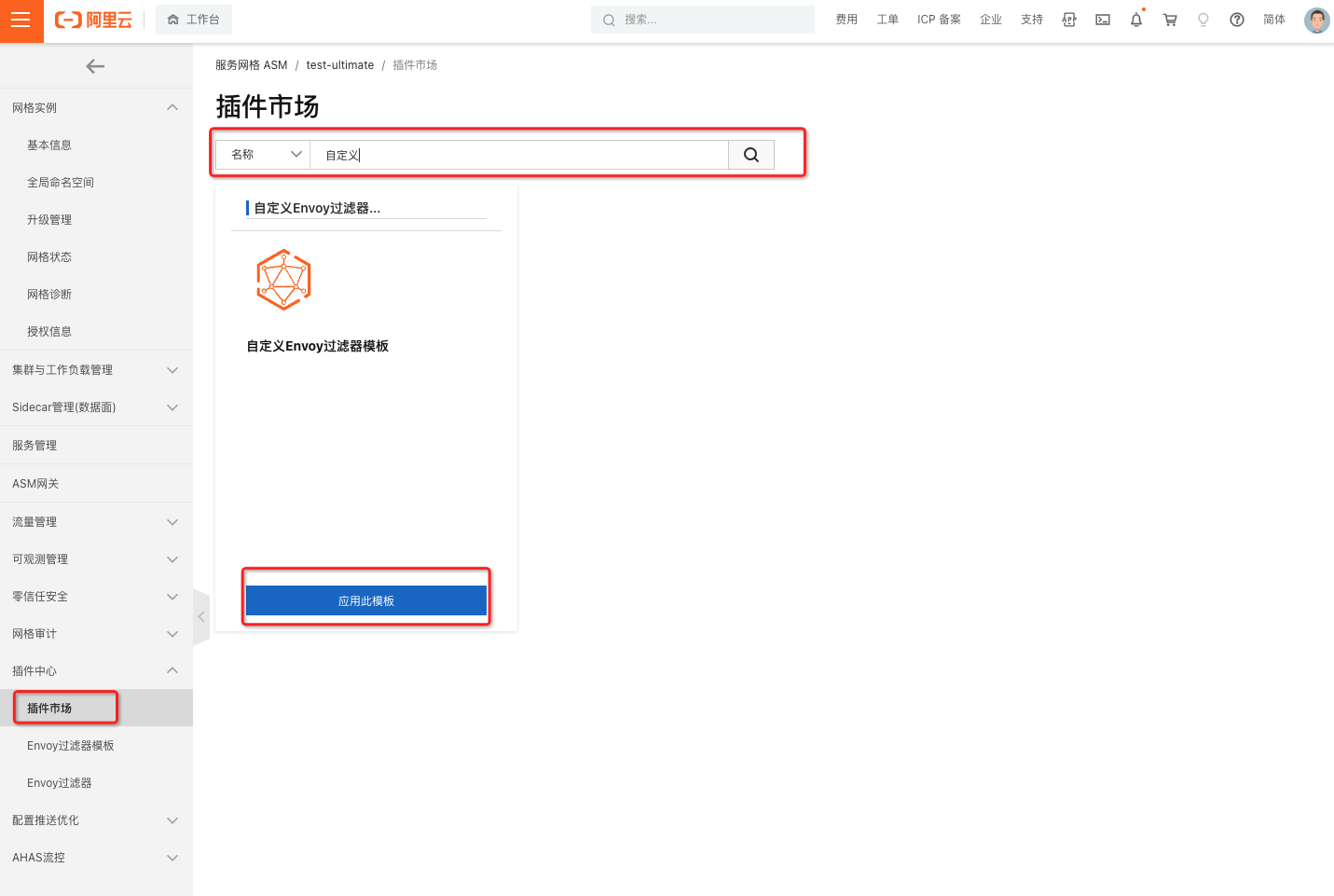This screenshot has width=1334, height=896.
Task: Open ASM网关 in the sidebar
Action: coord(96,484)
